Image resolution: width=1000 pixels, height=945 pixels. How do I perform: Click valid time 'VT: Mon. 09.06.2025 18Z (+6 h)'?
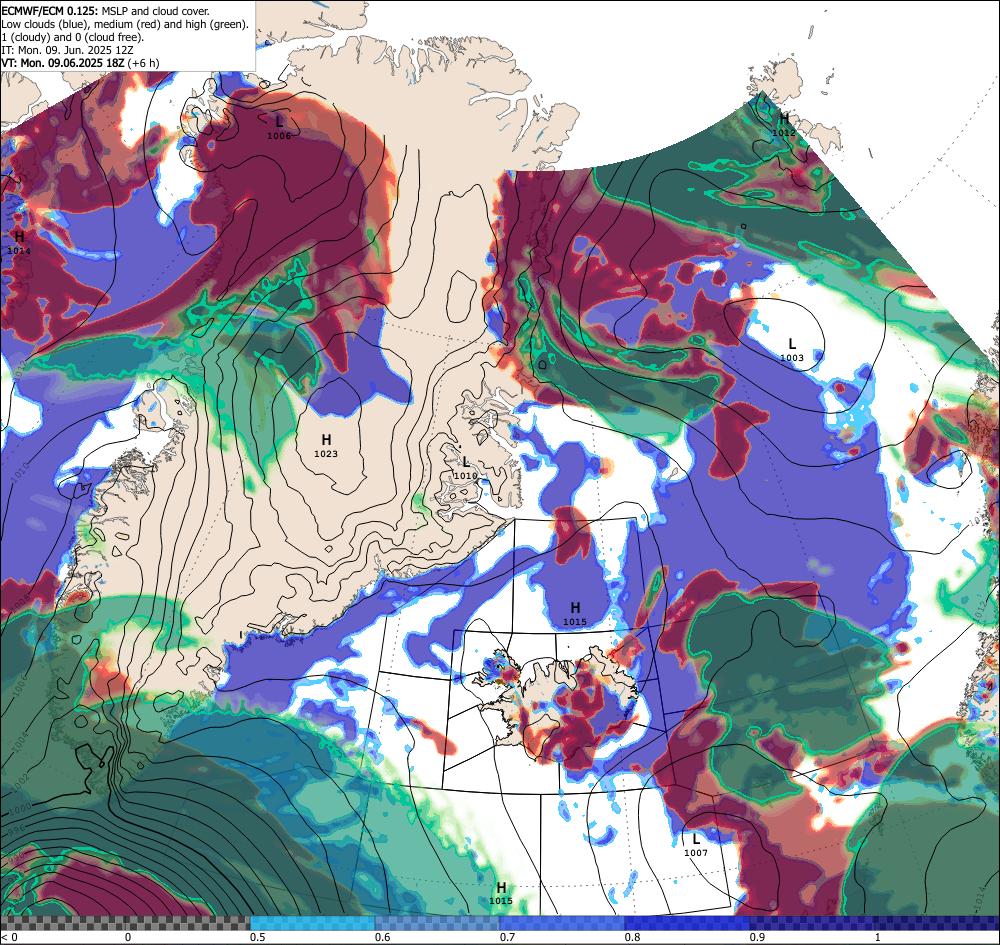coord(80,63)
